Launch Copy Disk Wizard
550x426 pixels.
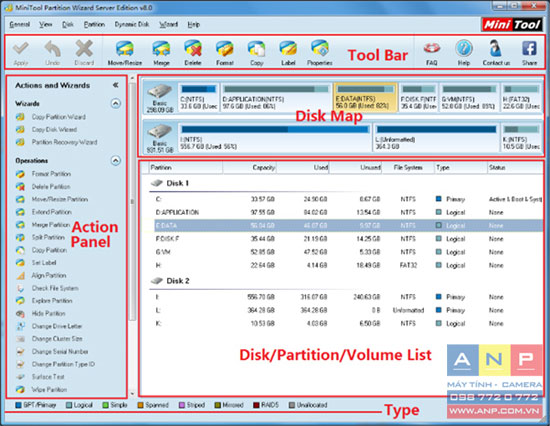coord(46,129)
